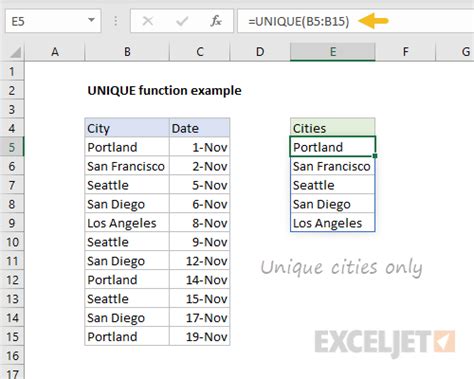Screen dimensions: 474x379
Task: Select row 10 header
Action: click(12, 242)
